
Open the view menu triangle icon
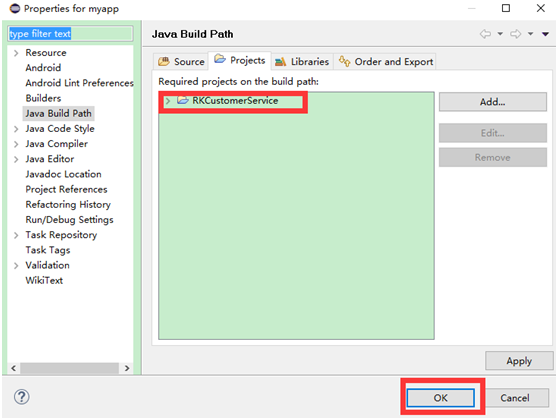point(545,34)
